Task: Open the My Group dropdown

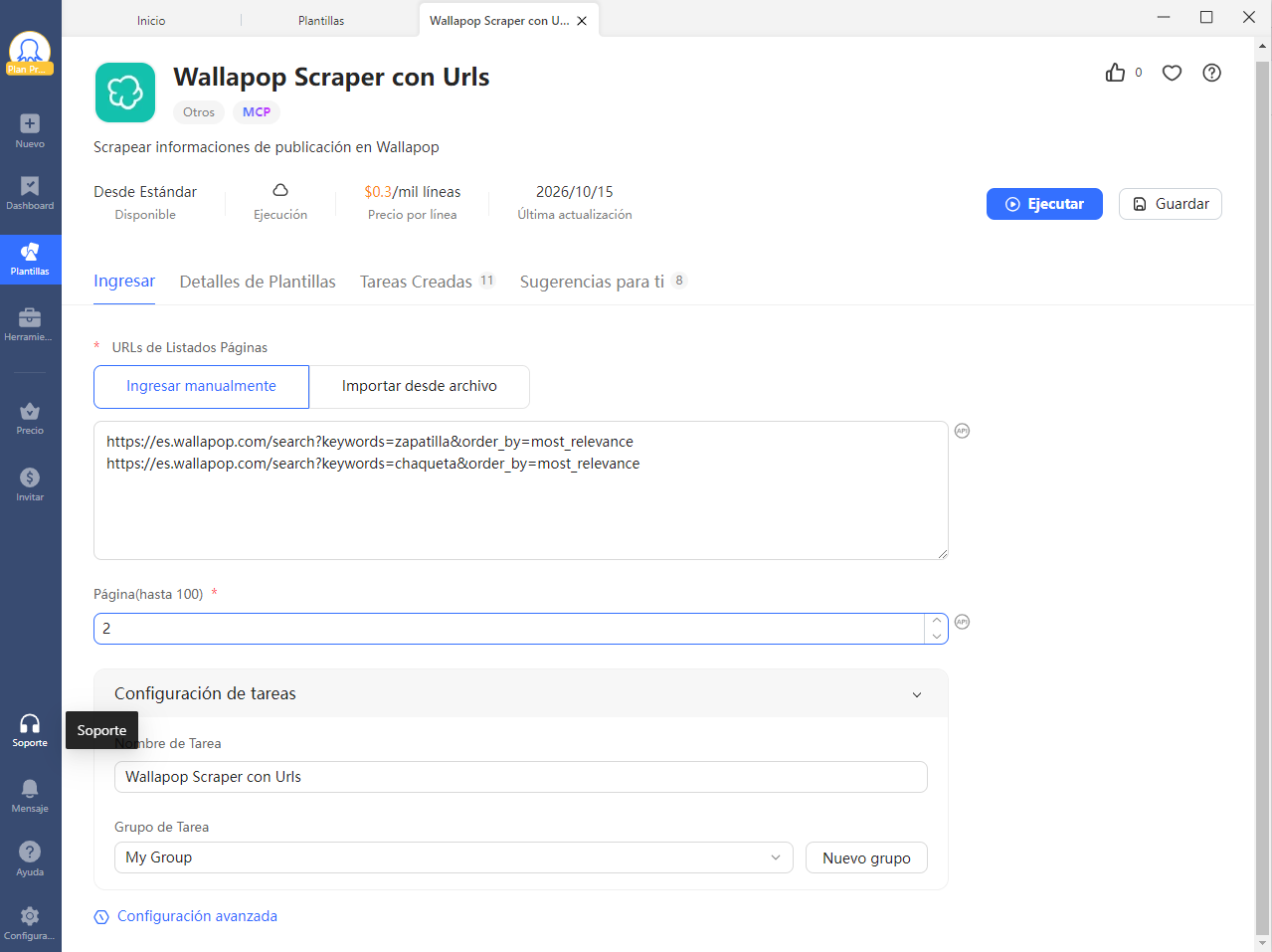Action: (x=454, y=857)
